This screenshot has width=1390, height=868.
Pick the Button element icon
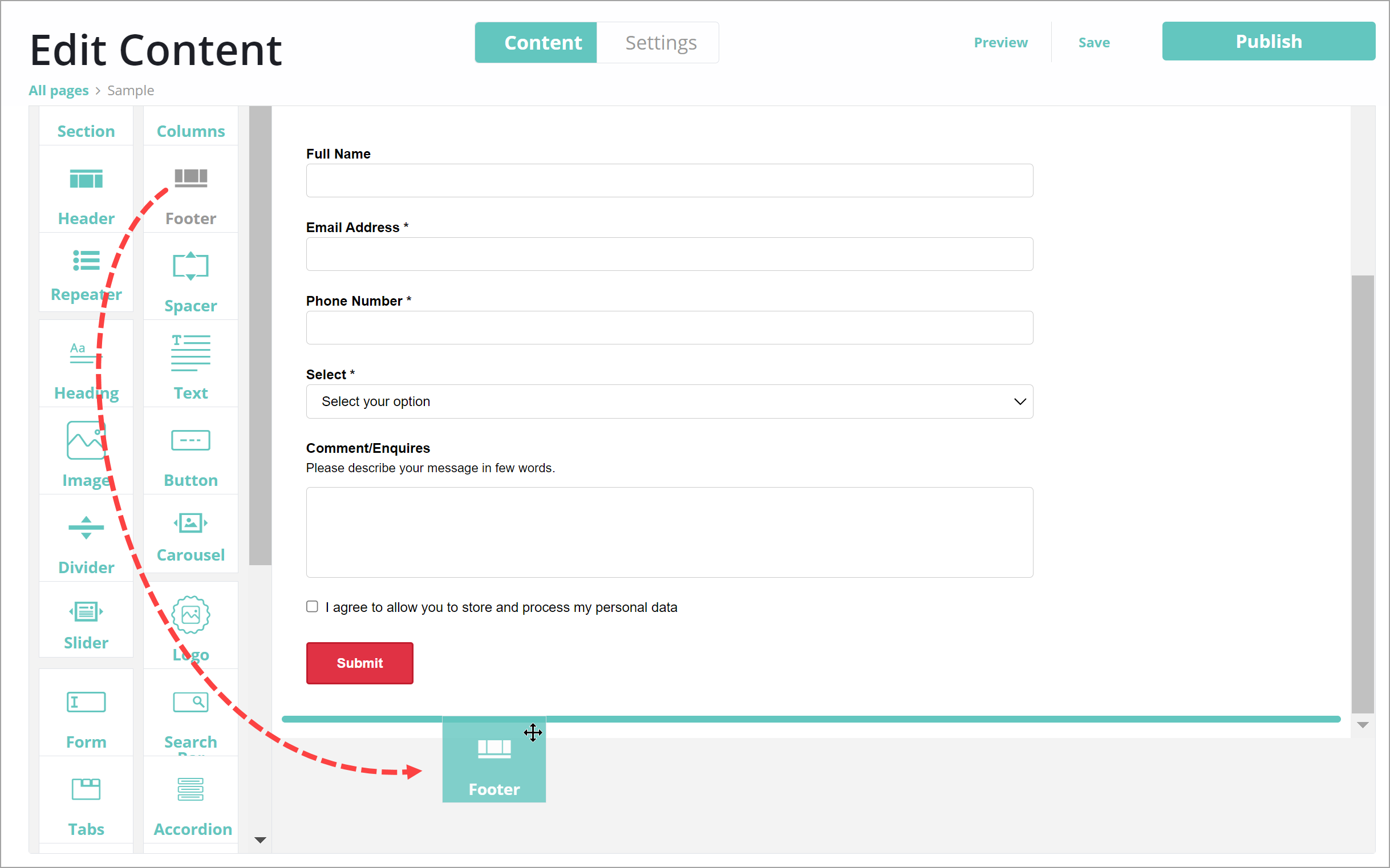click(x=191, y=441)
